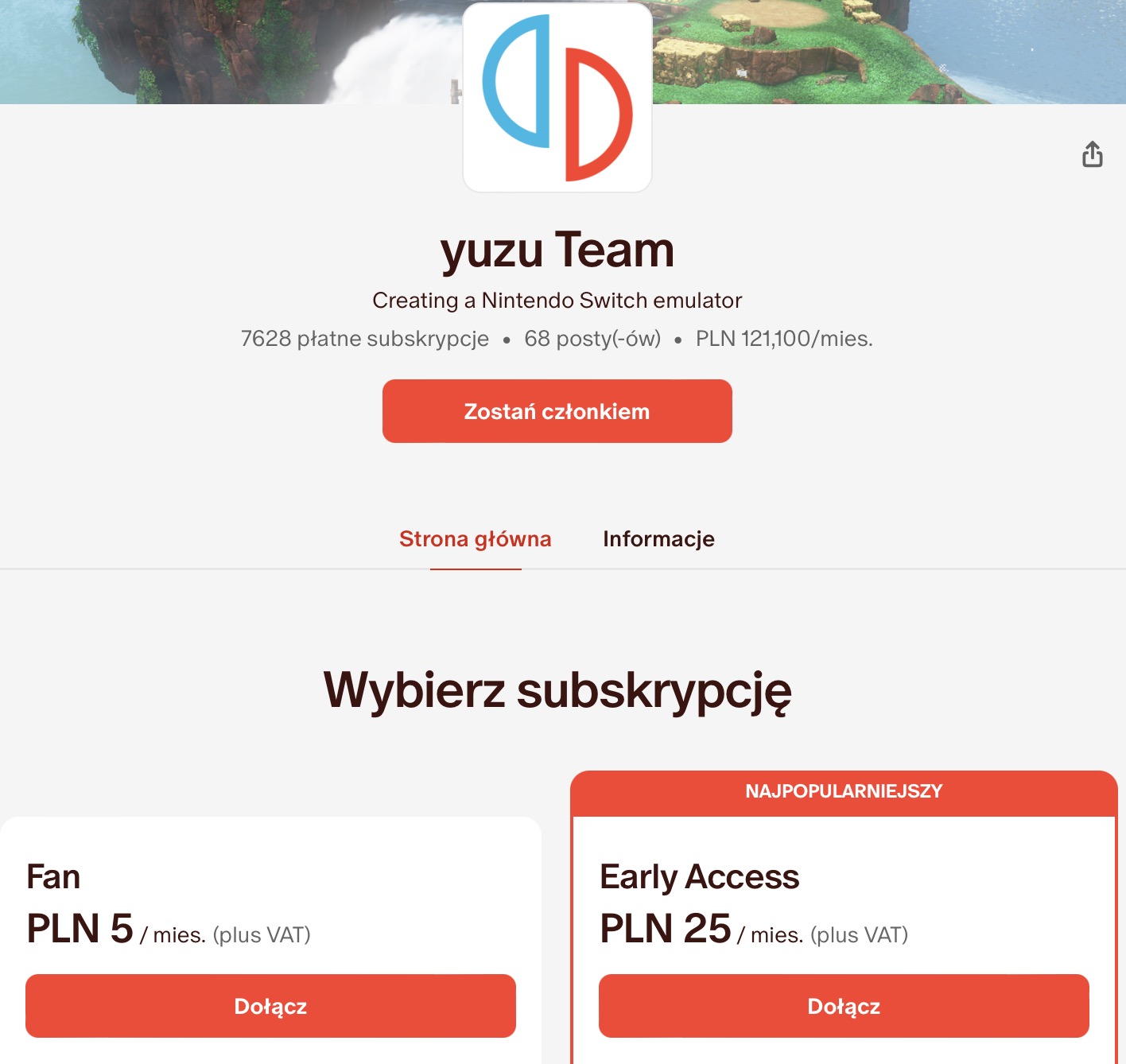Click the Wybierz subskrypcję heading
This screenshot has width=1126, height=1064.
(557, 690)
